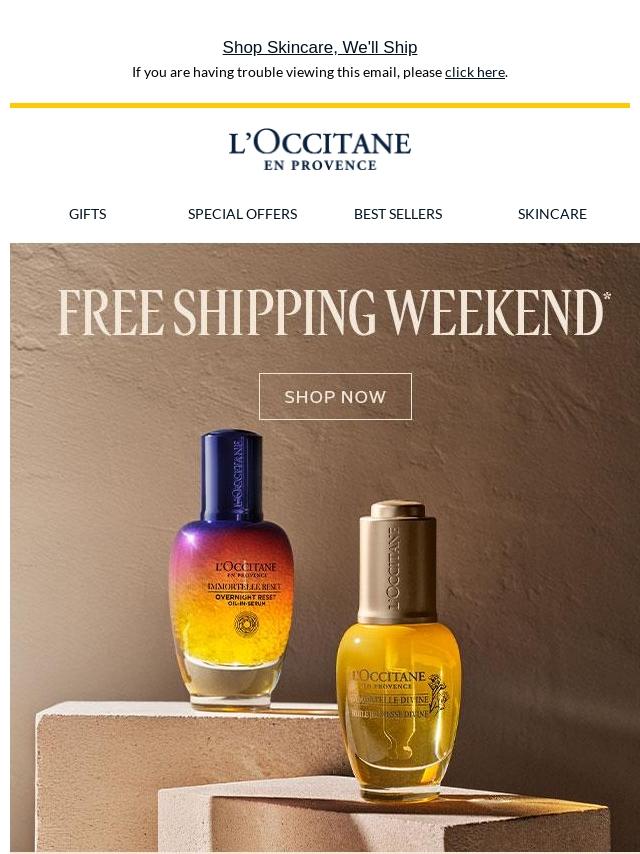
Task: Select the purple Immortelle Reset serum bottle
Action: [231, 569]
